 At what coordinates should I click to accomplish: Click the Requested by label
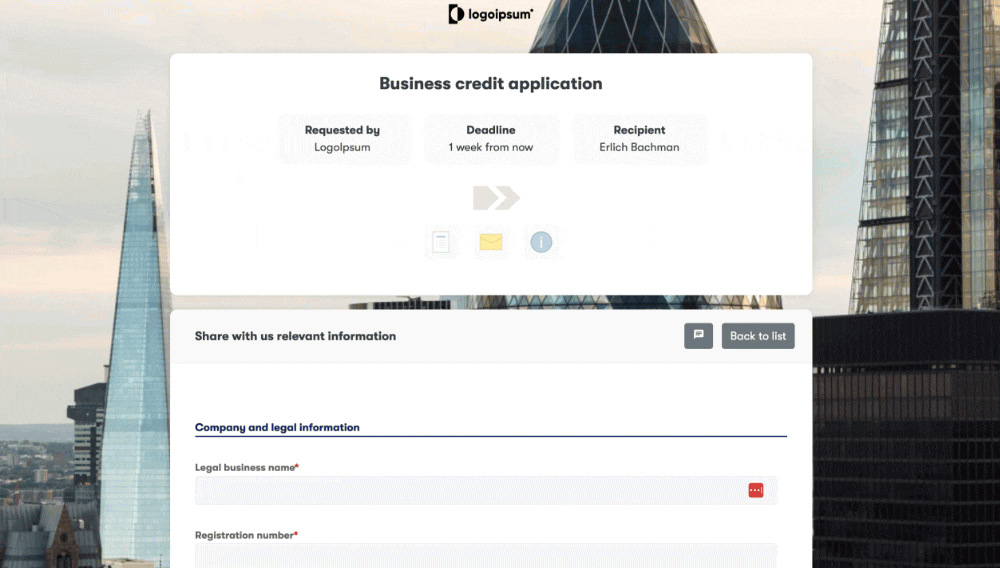(x=342, y=130)
